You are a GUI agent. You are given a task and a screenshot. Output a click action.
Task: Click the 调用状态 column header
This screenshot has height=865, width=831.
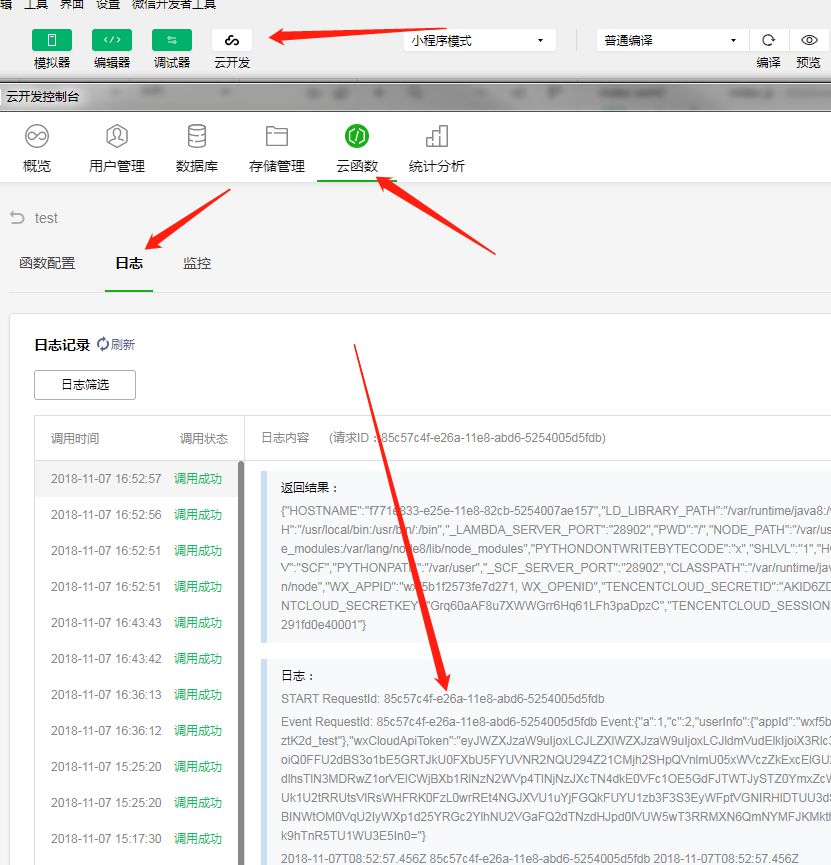(204, 439)
